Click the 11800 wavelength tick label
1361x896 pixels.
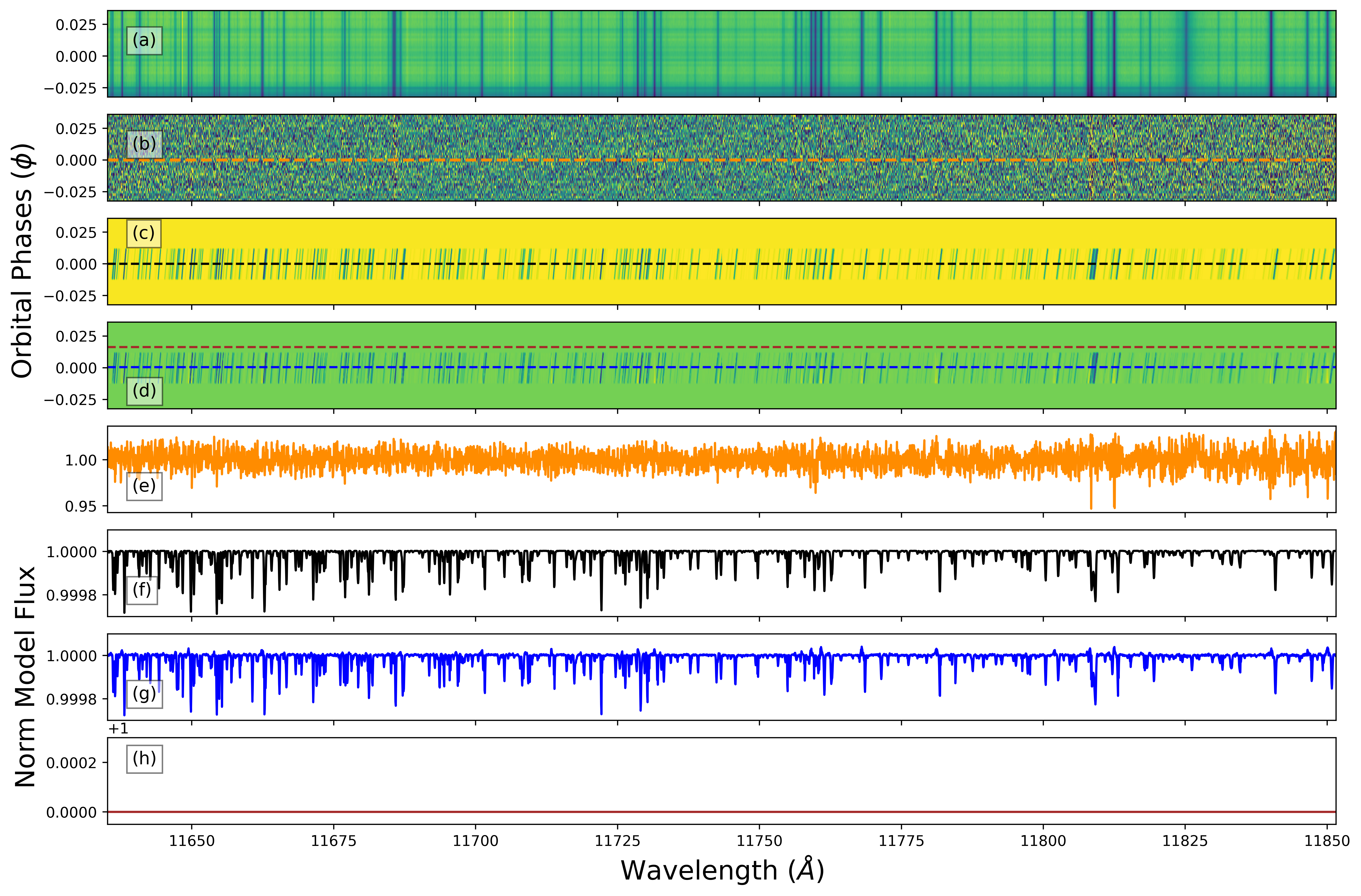[1043, 841]
